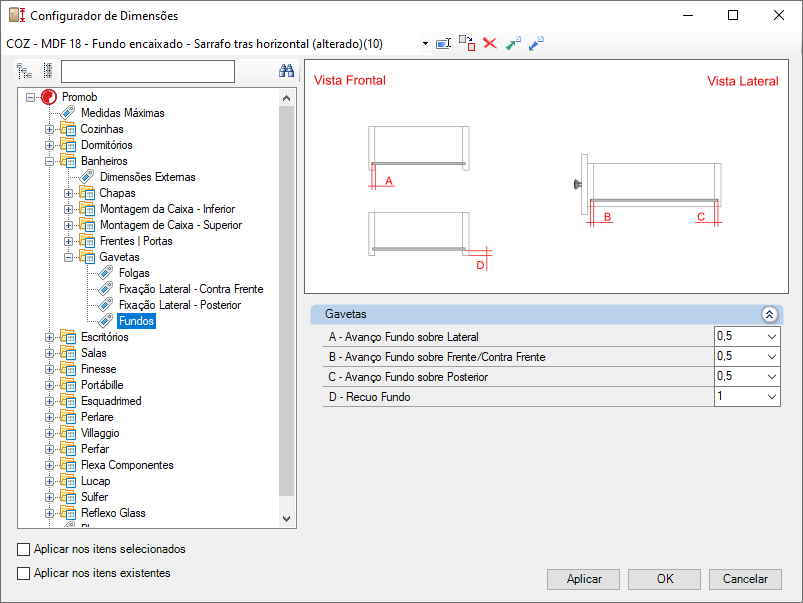
Task: Confirm with the OK button
Action: 664,579
